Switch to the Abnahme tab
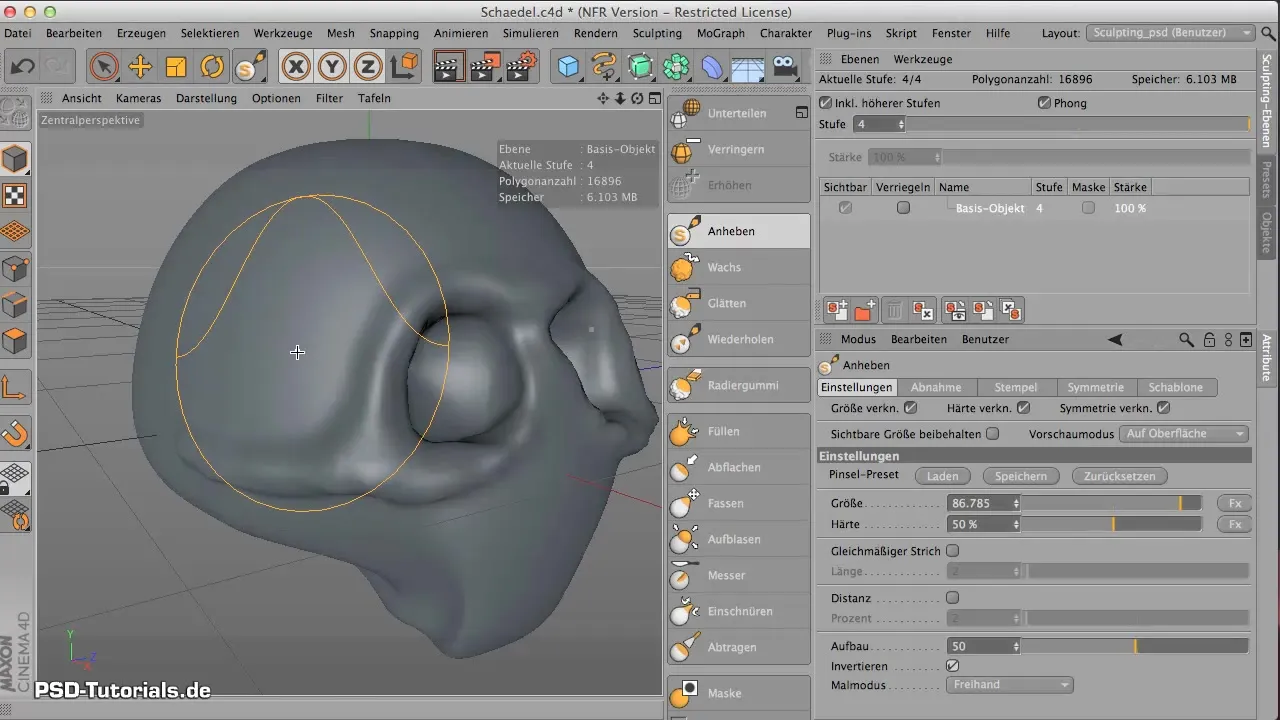The image size is (1280, 720). point(936,387)
